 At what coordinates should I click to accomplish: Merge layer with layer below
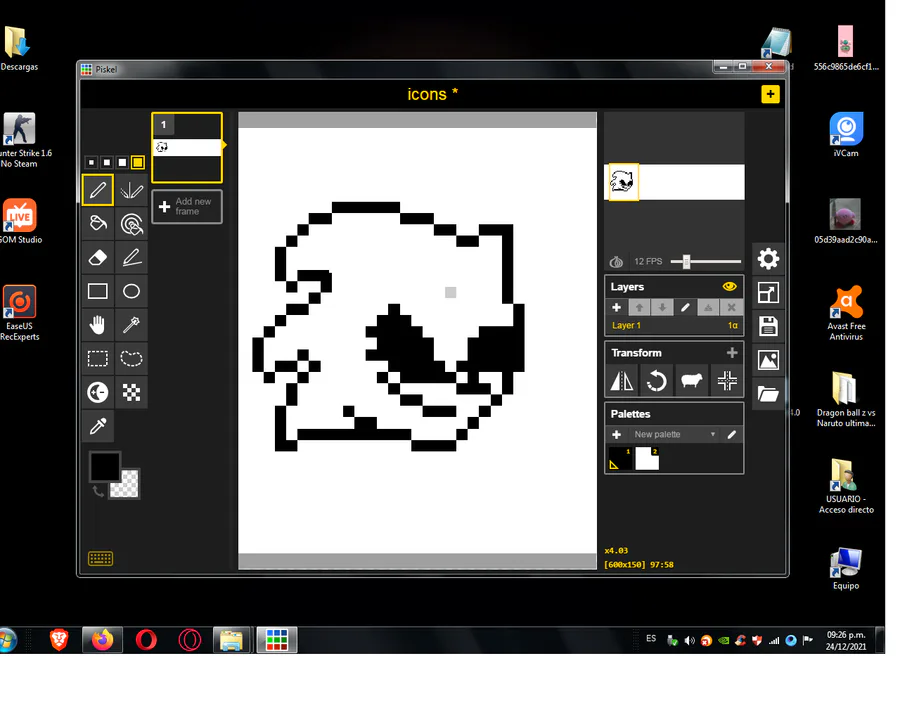tap(708, 308)
